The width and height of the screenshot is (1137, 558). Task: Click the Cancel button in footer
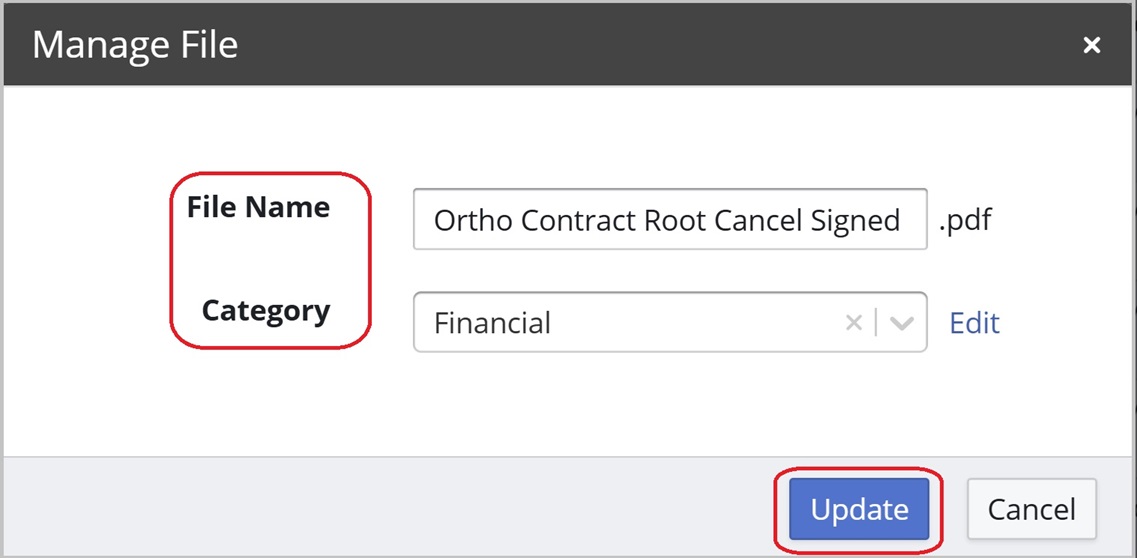(1031, 509)
